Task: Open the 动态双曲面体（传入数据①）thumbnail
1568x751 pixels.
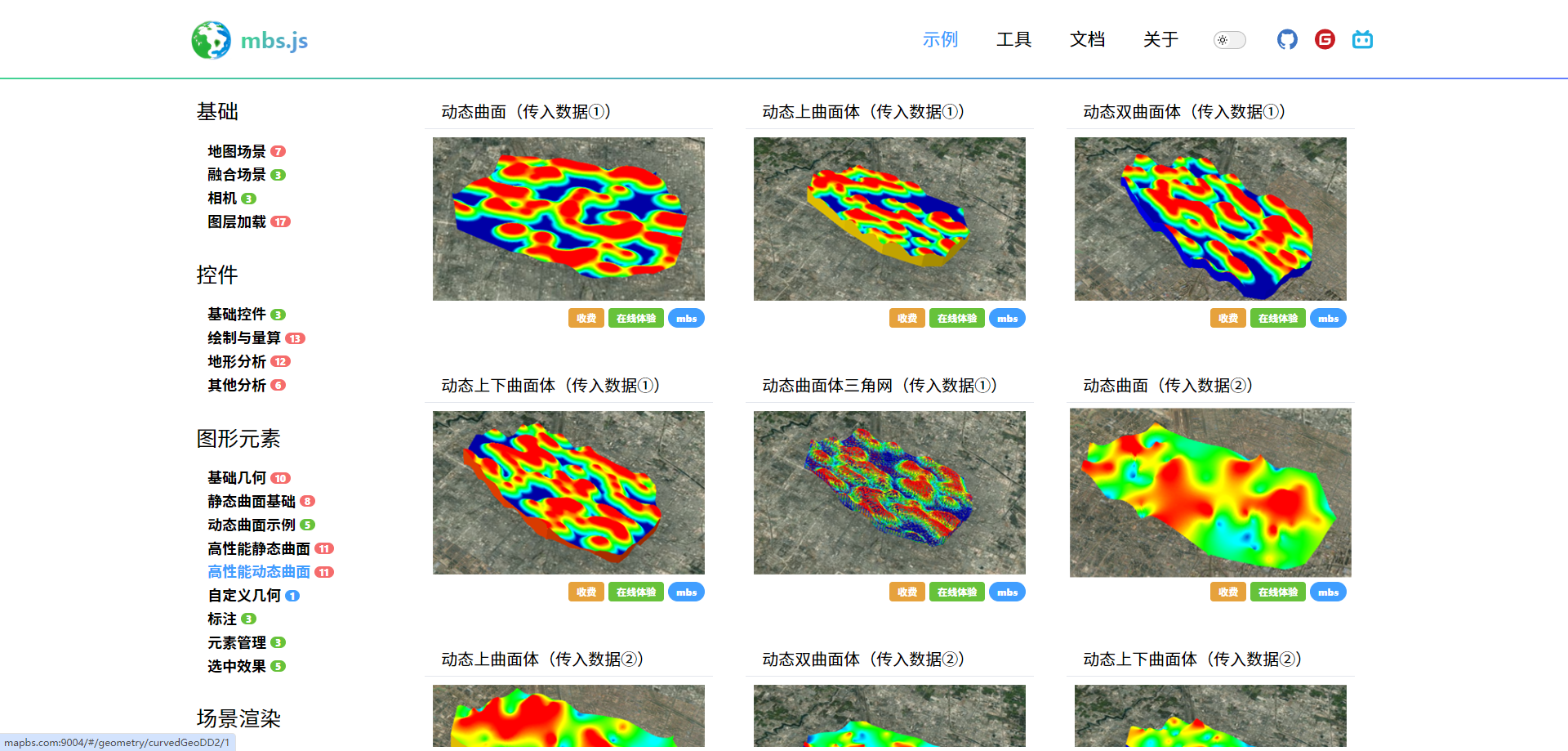Action: coord(1210,219)
